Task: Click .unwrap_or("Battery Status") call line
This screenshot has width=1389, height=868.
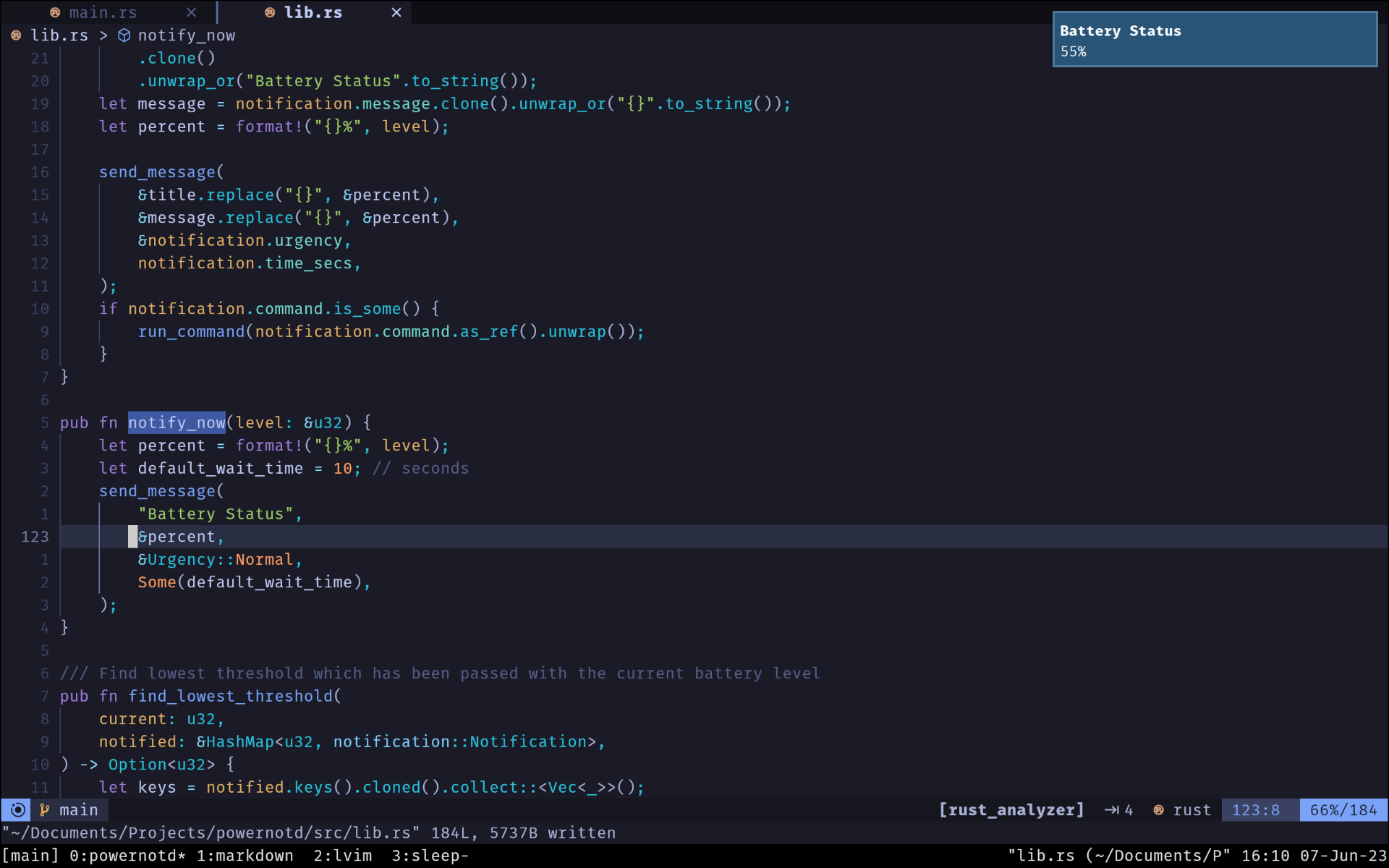Action: pyautogui.click(x=337, y=81)
